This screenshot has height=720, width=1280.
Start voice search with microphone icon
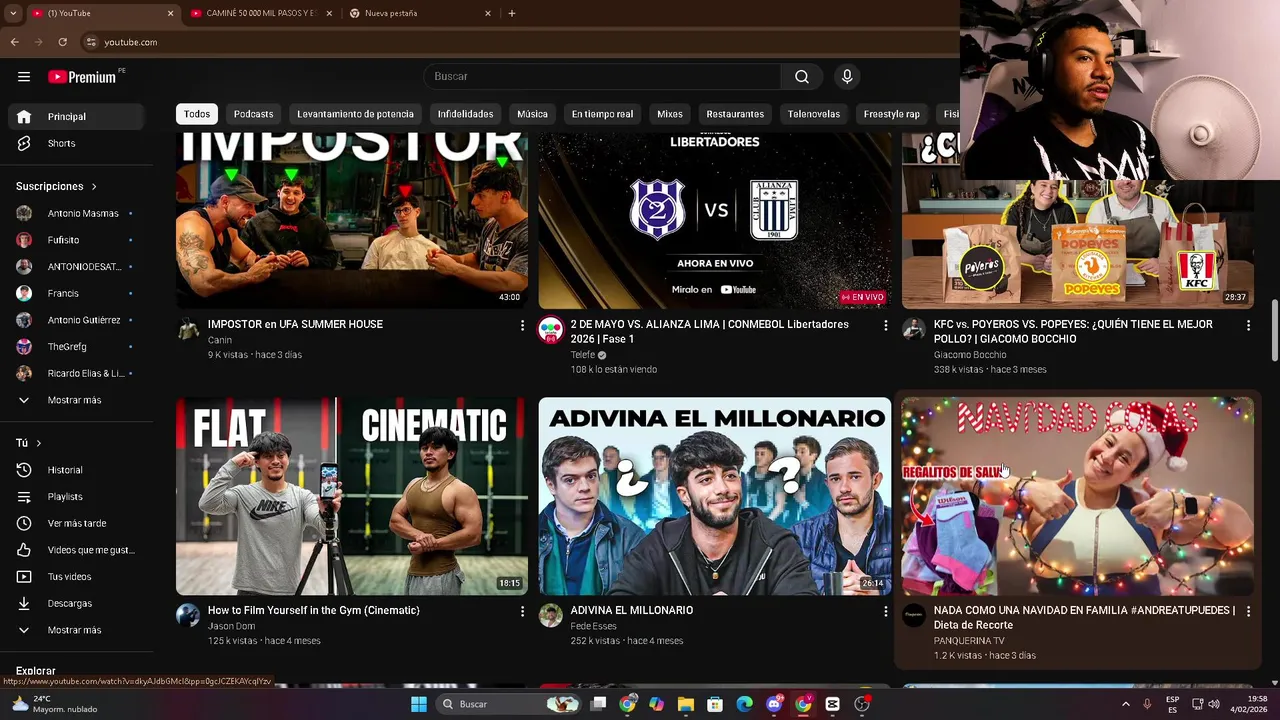click(847, 77)
